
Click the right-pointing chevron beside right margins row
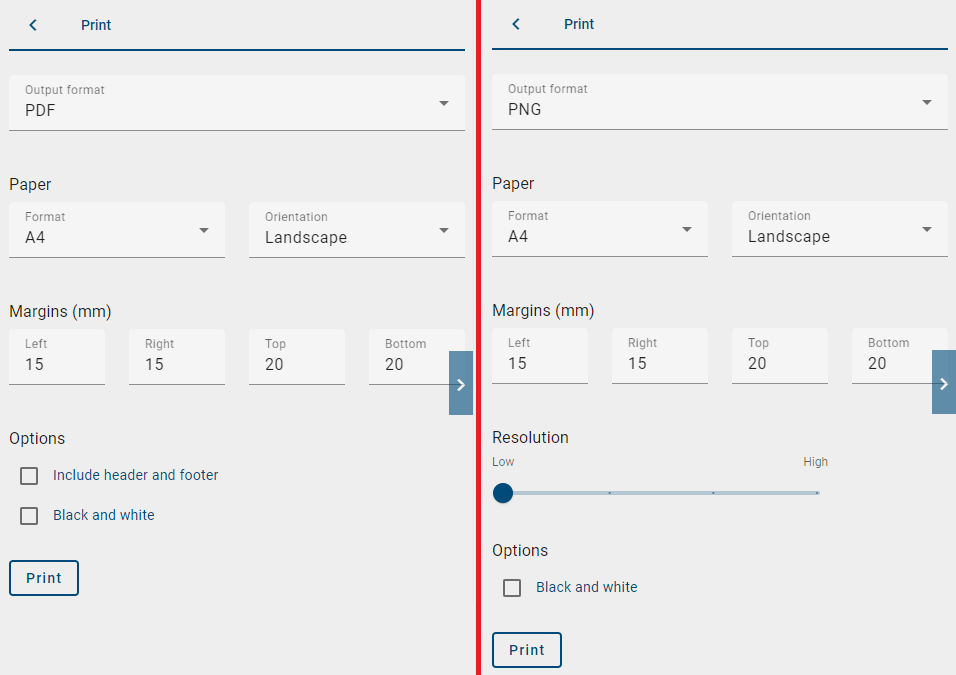[x=943, y=382]
